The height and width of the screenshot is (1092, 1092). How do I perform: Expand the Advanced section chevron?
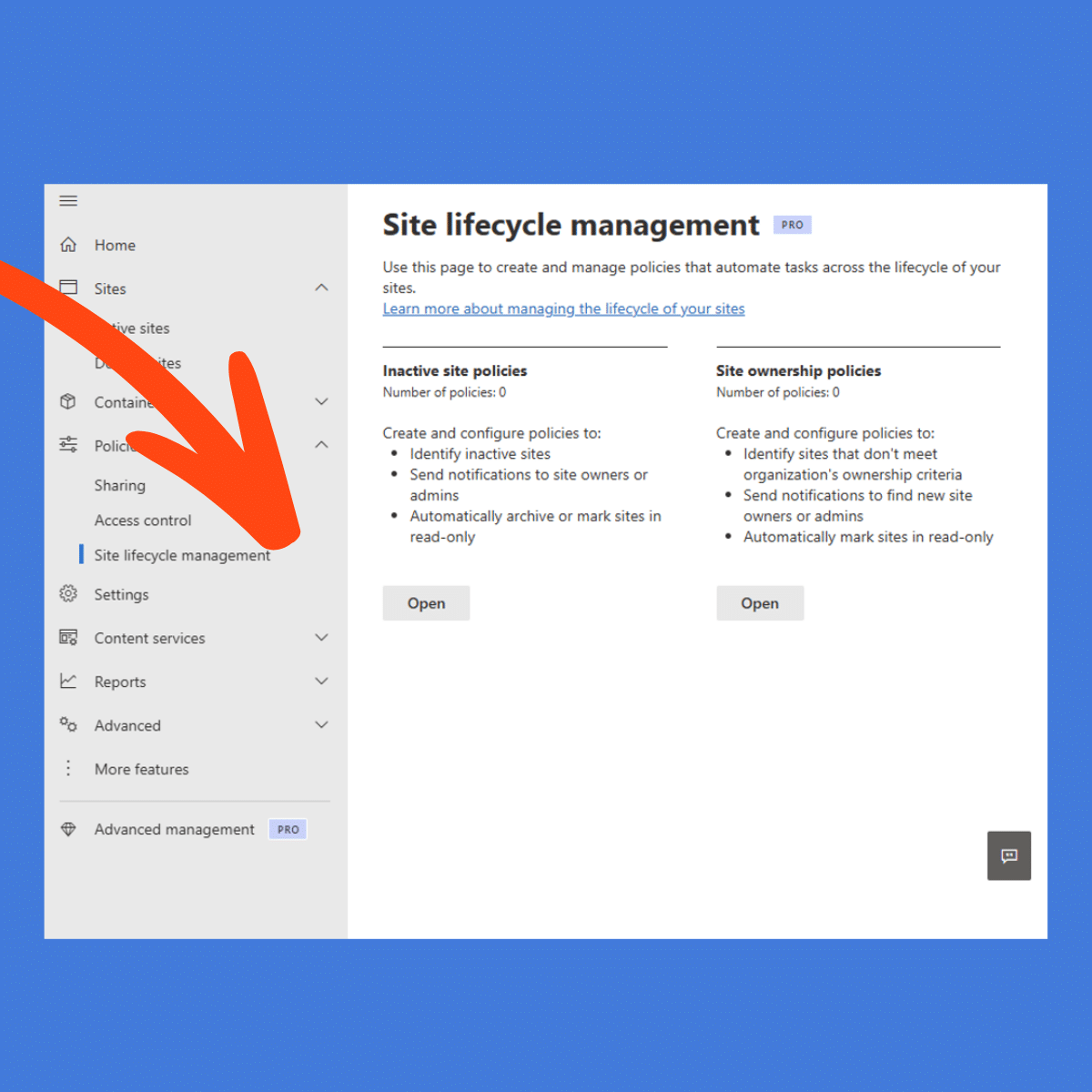click(321, 725)
